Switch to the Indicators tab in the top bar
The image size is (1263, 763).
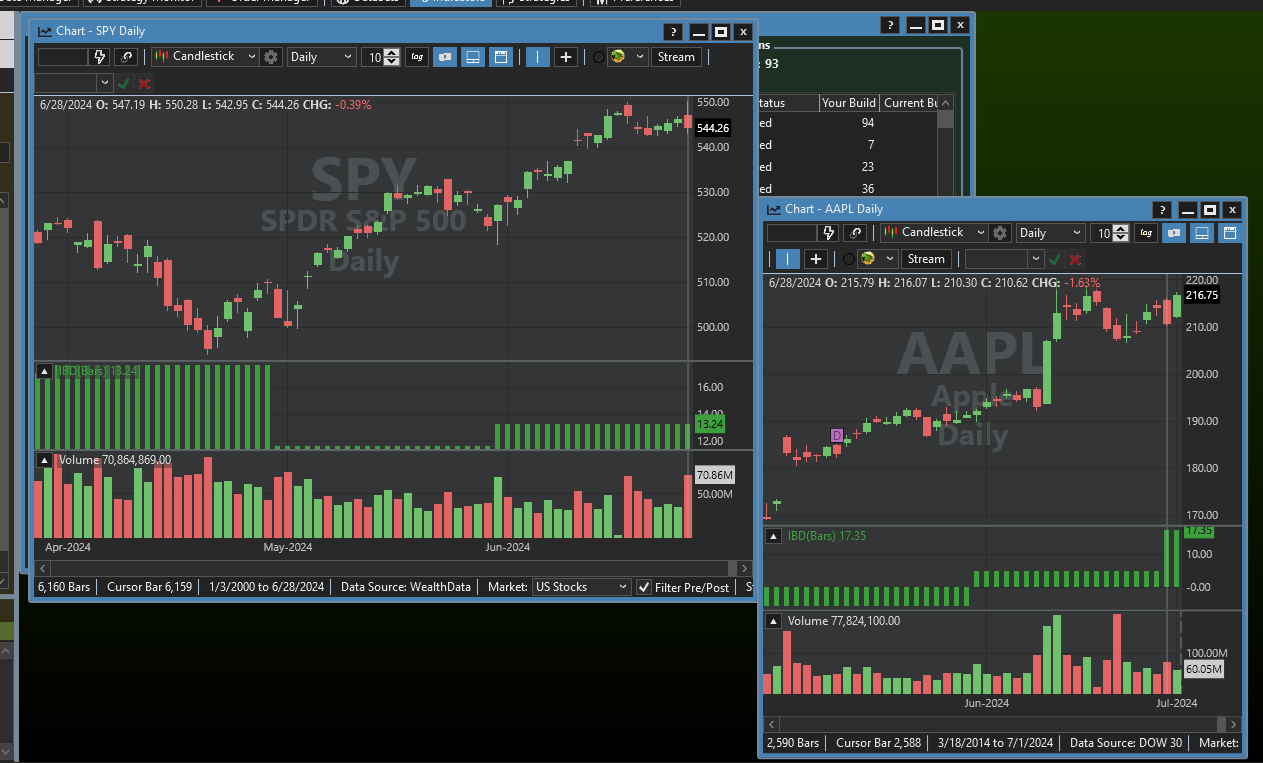click(x=451, y=3)
